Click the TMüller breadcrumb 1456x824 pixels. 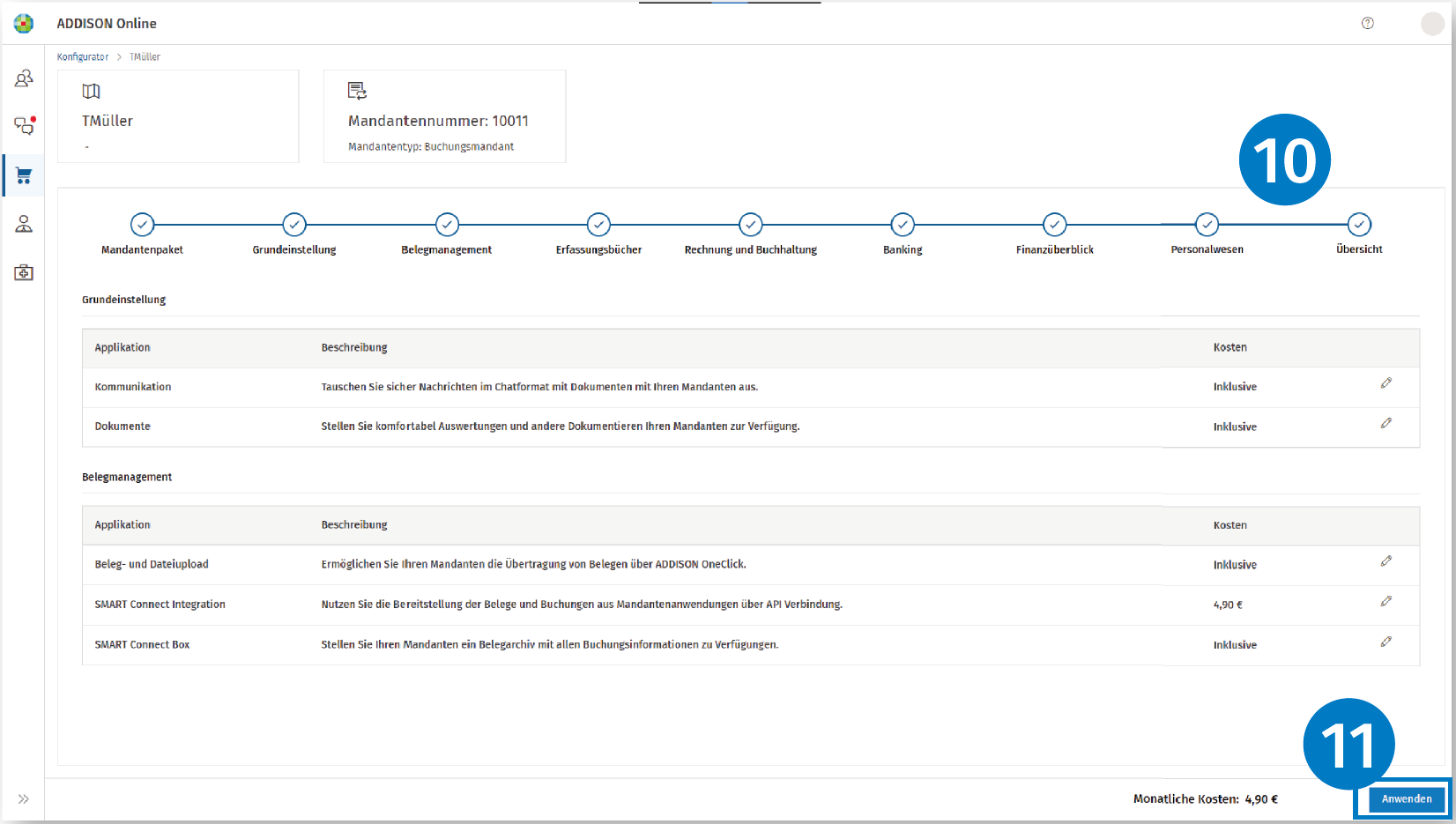click(x=145, y=56)
